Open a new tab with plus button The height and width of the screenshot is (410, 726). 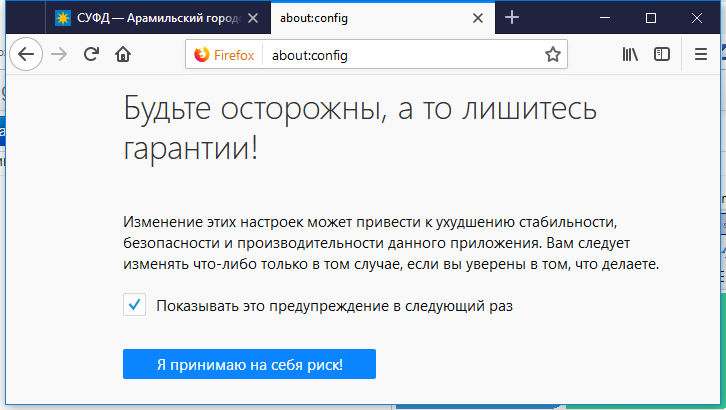point(512,17)
